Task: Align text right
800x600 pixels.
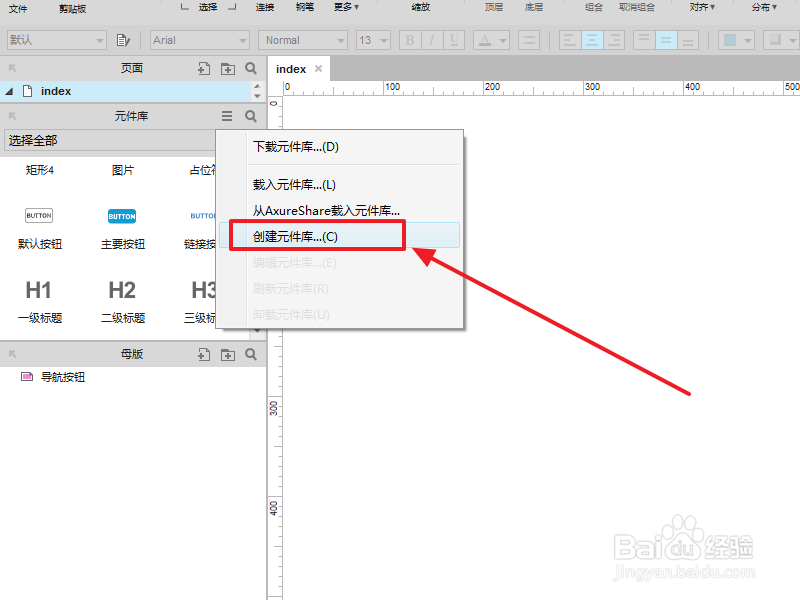Action: (x=614, y=40)
